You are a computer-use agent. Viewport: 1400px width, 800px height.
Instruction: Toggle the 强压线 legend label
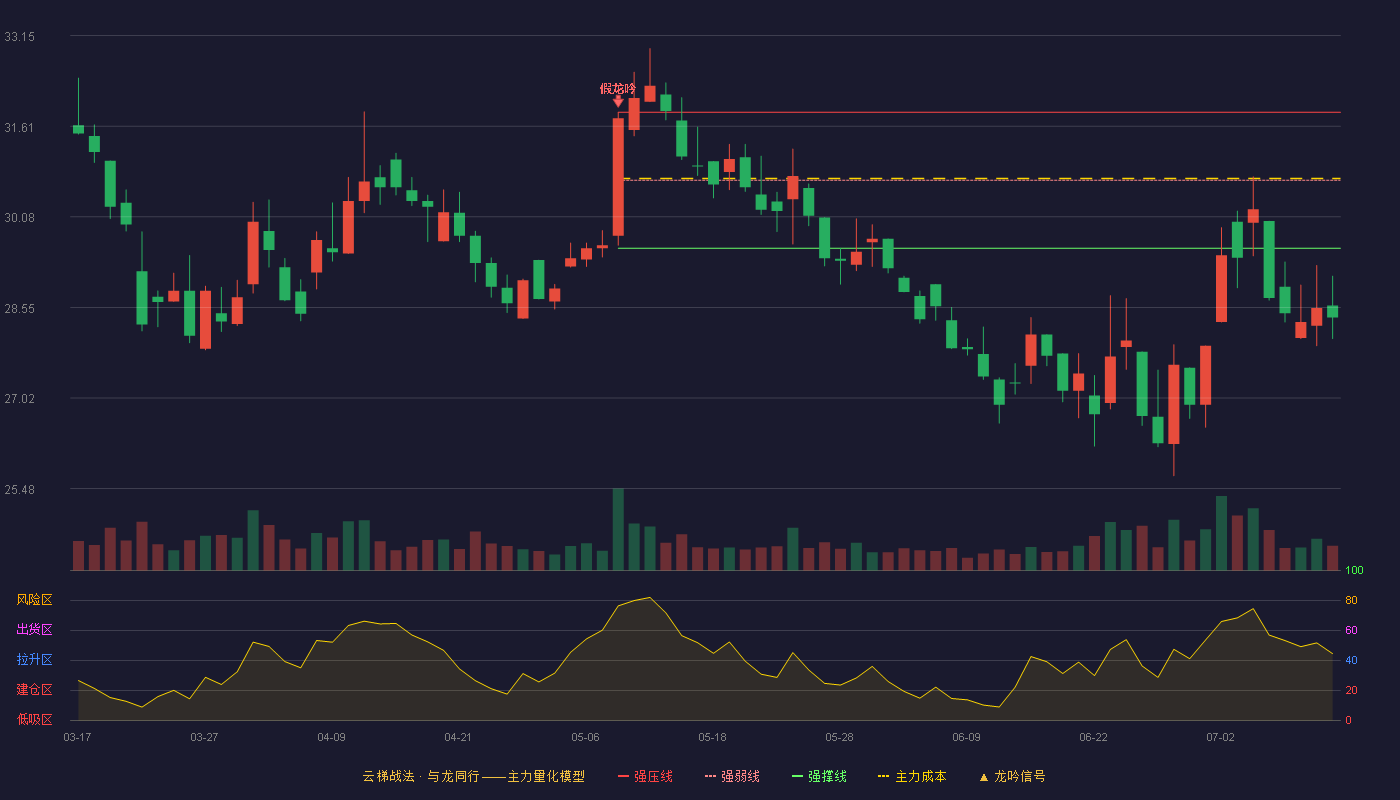click(x=653, y=776)
